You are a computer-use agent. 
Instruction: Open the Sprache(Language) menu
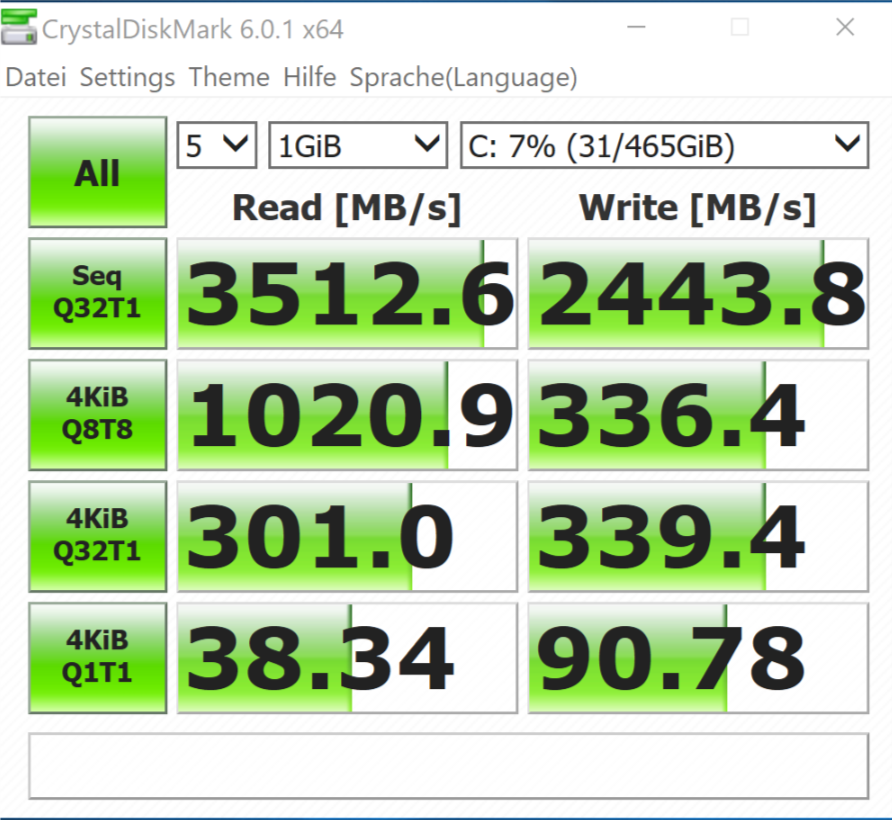pos(464,77)
